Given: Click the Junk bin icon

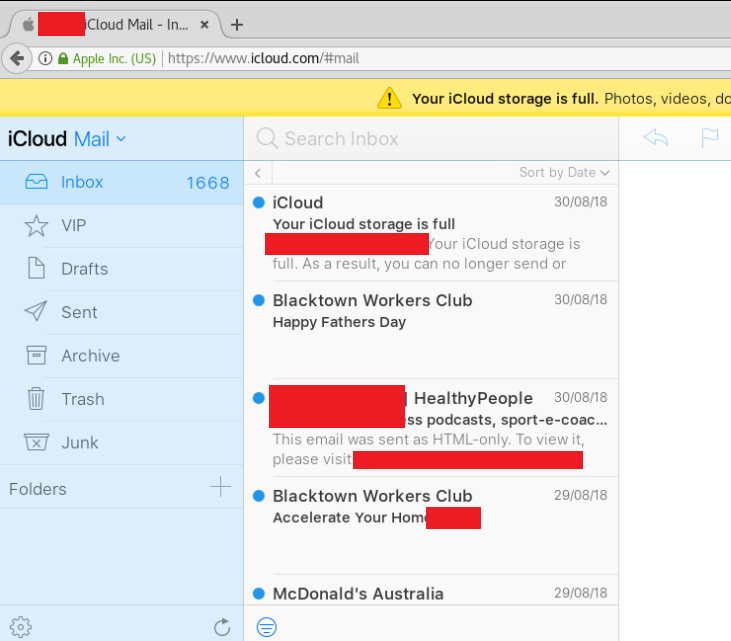Looking at the screenshot, I should click(x=36, y=442).
